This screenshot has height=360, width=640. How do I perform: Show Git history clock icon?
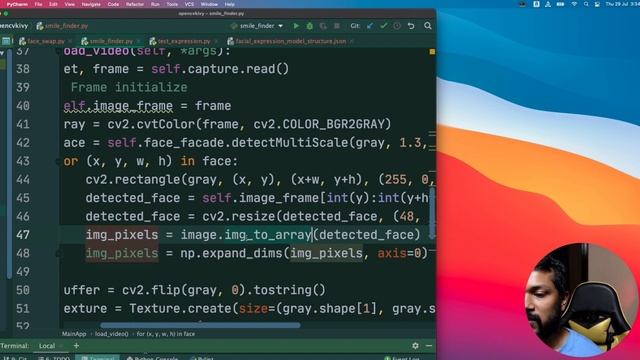tap(397, 26)
